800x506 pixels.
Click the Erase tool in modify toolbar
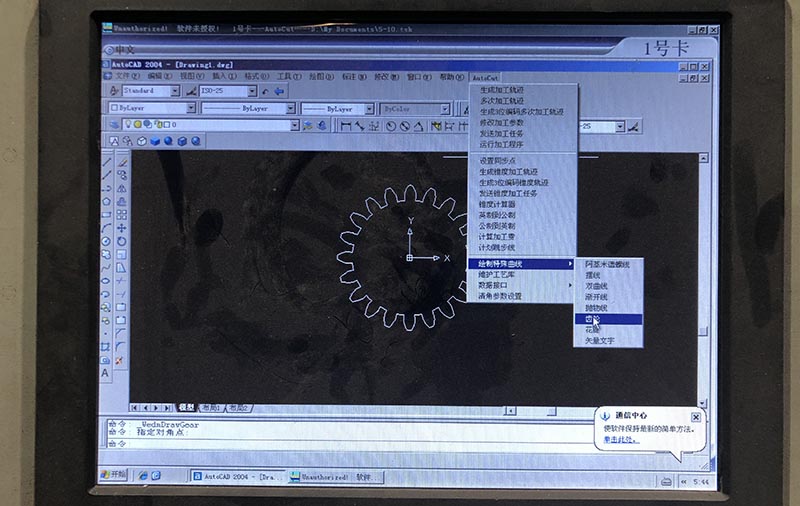coord(121,160)
